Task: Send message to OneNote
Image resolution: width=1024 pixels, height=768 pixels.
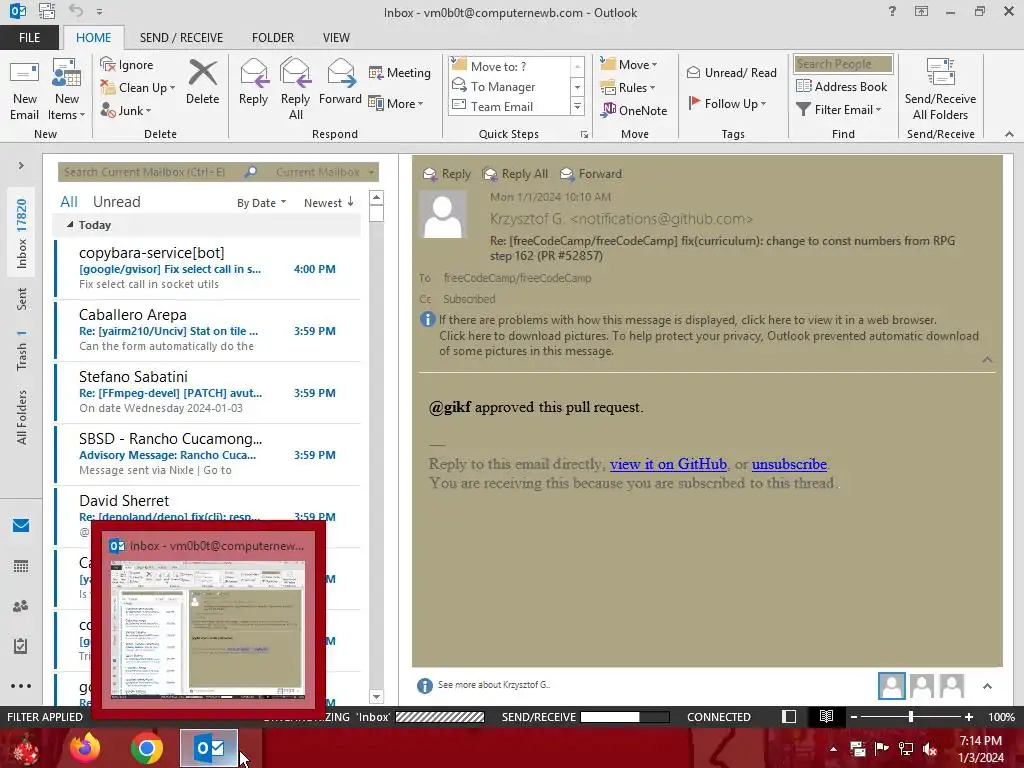Action: point(634,110)
